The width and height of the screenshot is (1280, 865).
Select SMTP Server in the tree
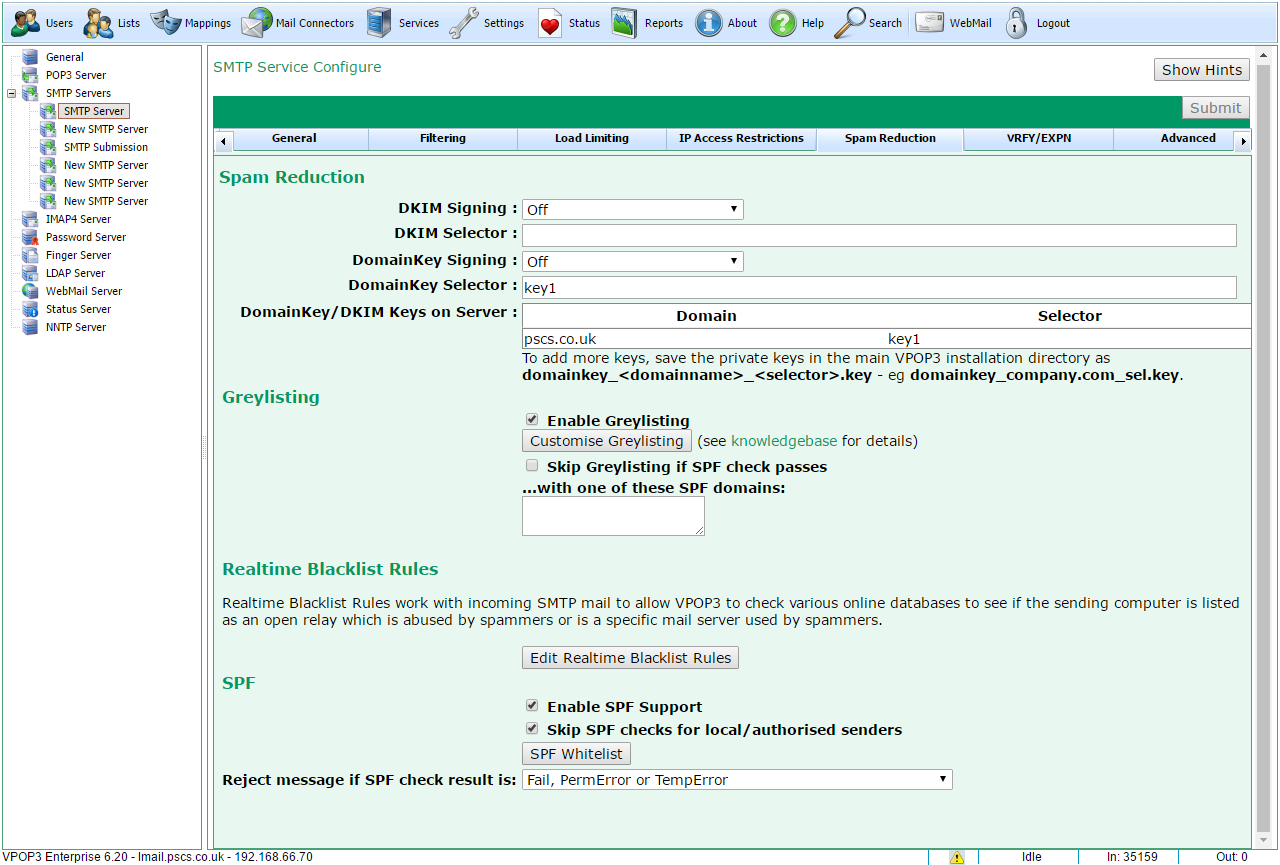click(94, 111)
